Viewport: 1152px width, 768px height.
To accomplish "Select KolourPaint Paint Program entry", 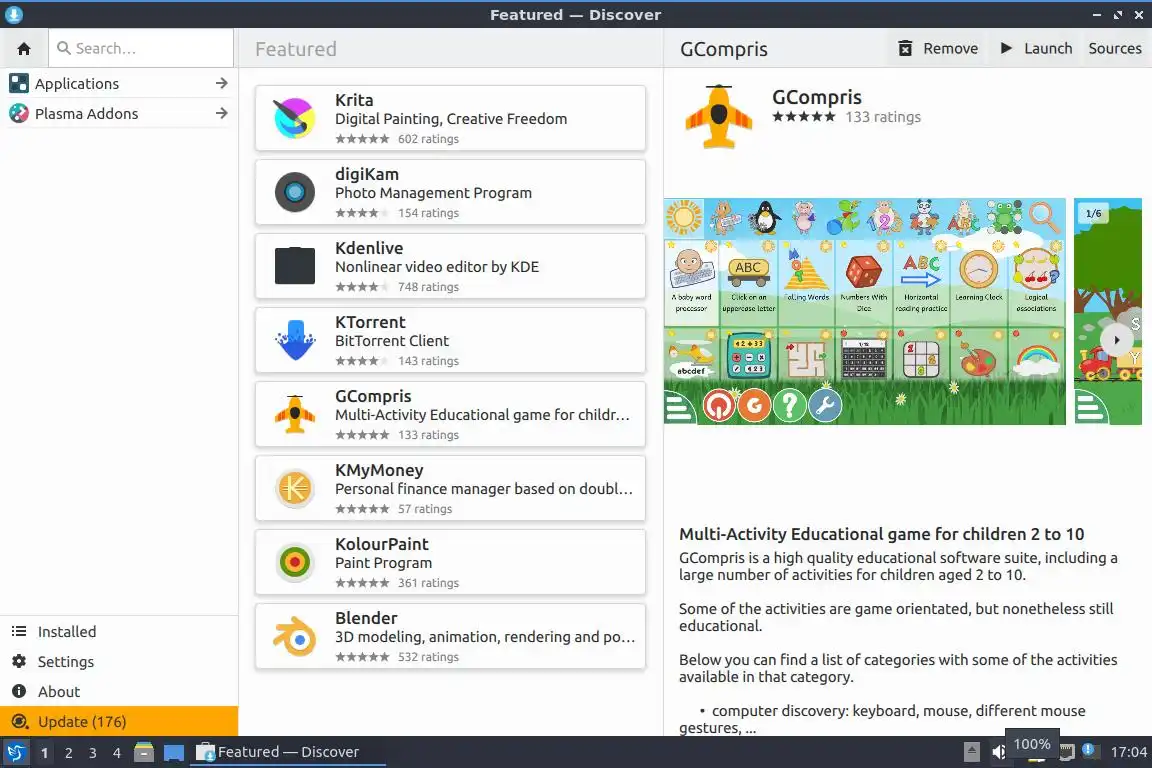I will pyautogui.click(x=450, y=562).
